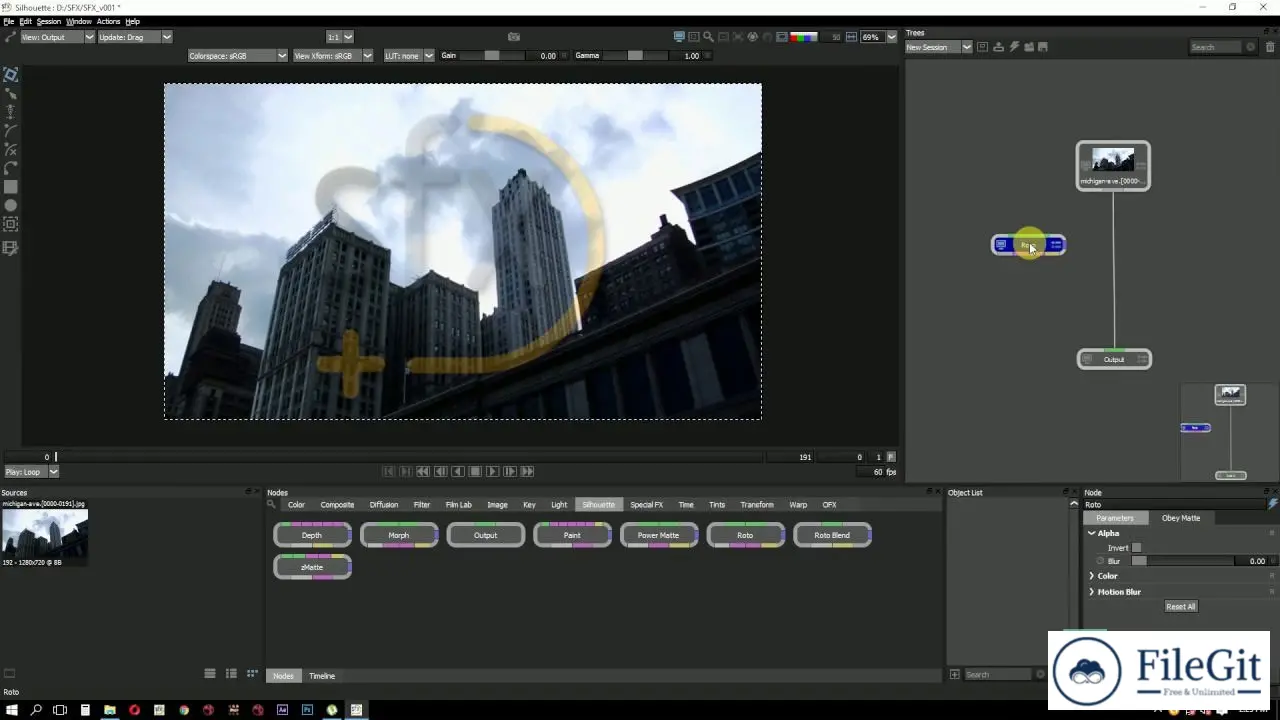Click the Gamma slider
Viewport: 1280px width, 720px height.
[637, 56]
